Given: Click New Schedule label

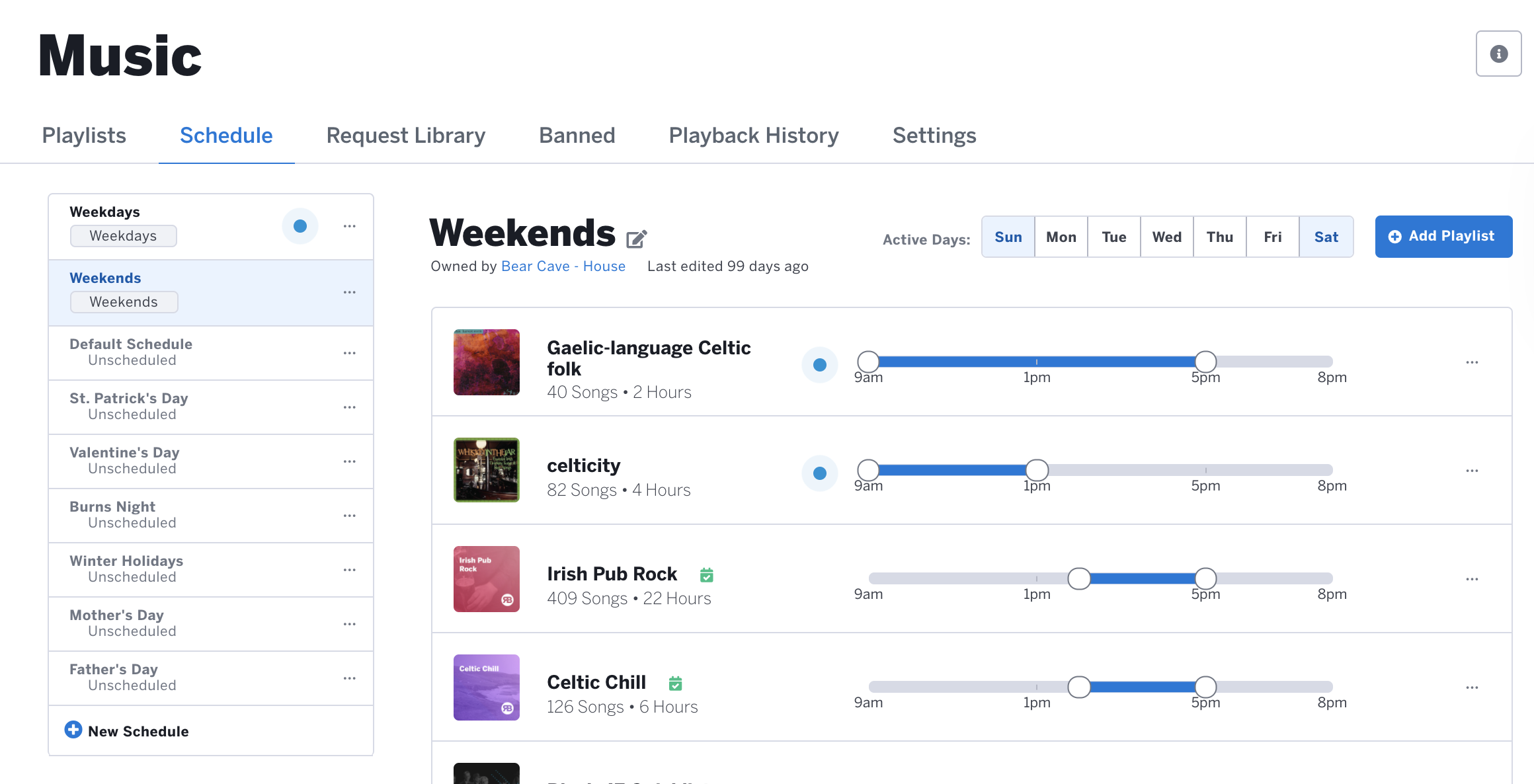Looking at the screenshot, I should pos(138,731).
